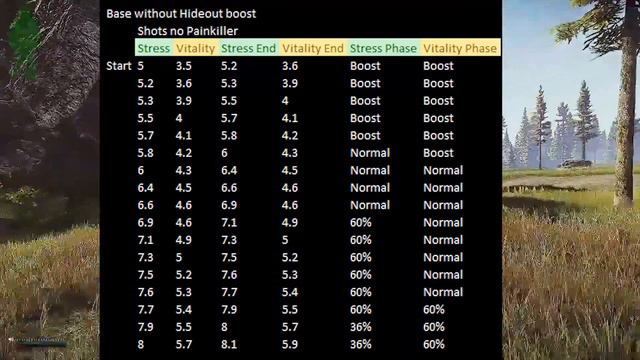Click Vitality value 4.5 in the 6.4 stress row

point(184,188)
